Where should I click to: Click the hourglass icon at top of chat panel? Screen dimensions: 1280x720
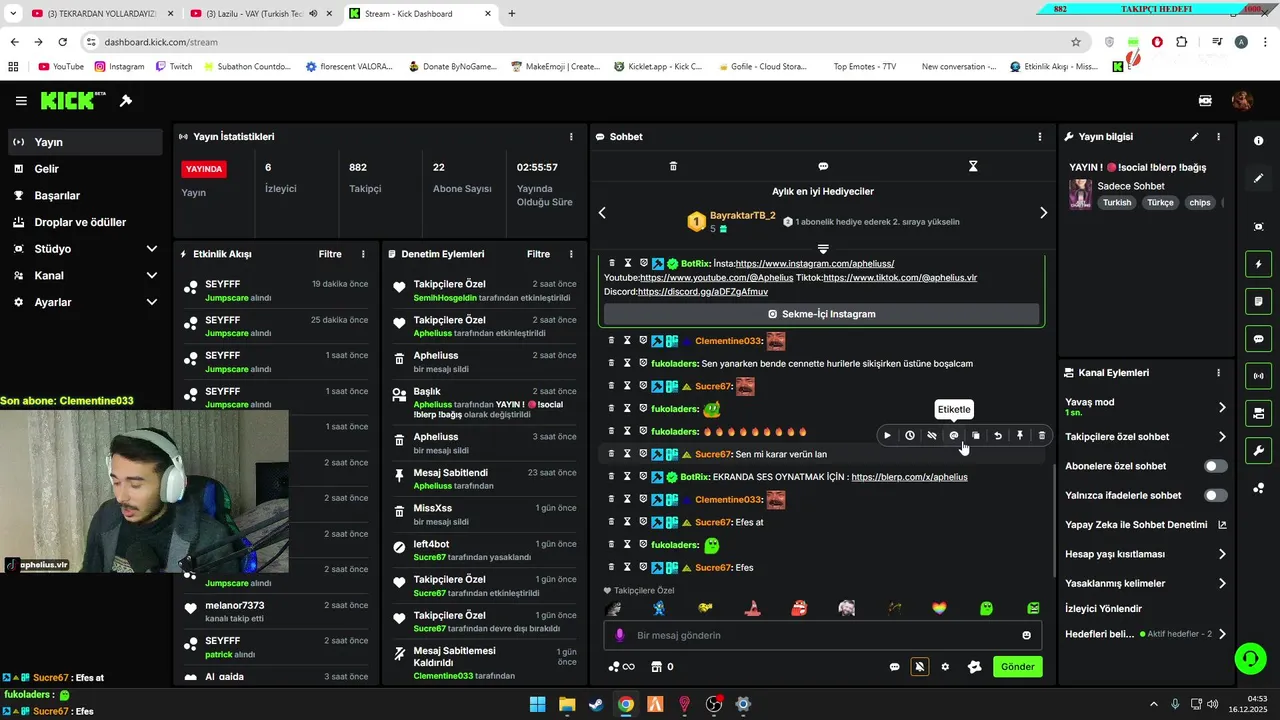tap(973, 166)
